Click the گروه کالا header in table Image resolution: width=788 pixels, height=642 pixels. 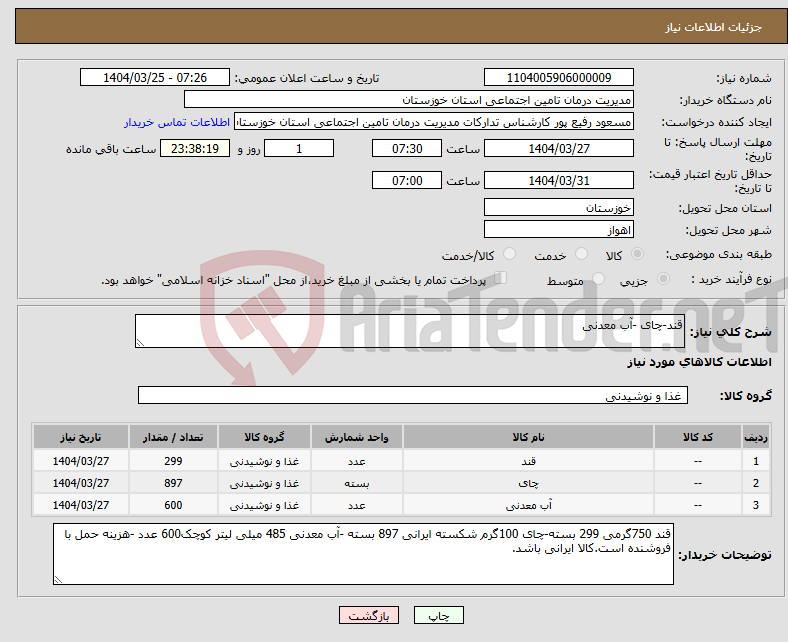264,437
